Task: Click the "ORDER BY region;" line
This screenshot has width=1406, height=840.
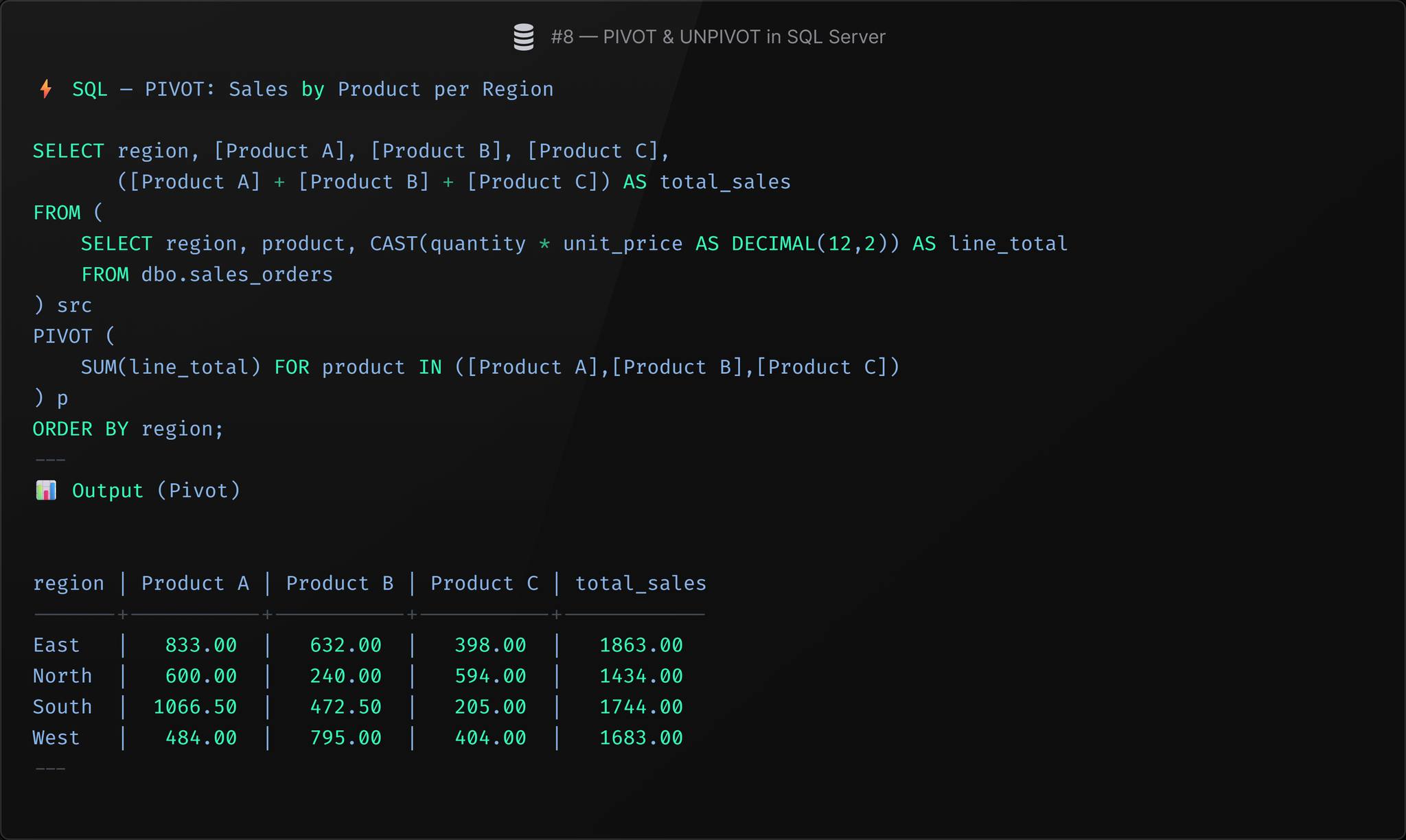Action: (x=128, y=429)
